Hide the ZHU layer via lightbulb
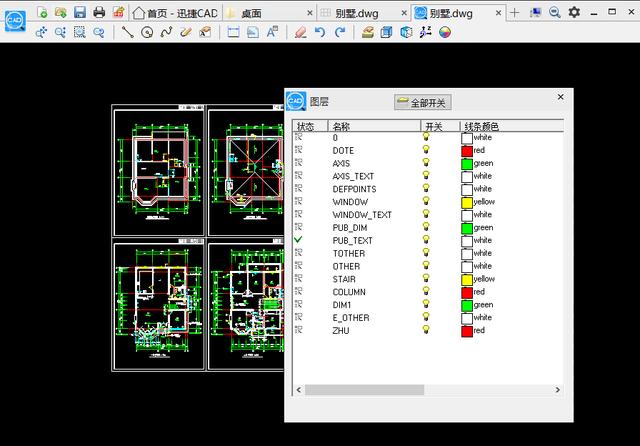Screen dimensions: 640x446 [426, 330]
